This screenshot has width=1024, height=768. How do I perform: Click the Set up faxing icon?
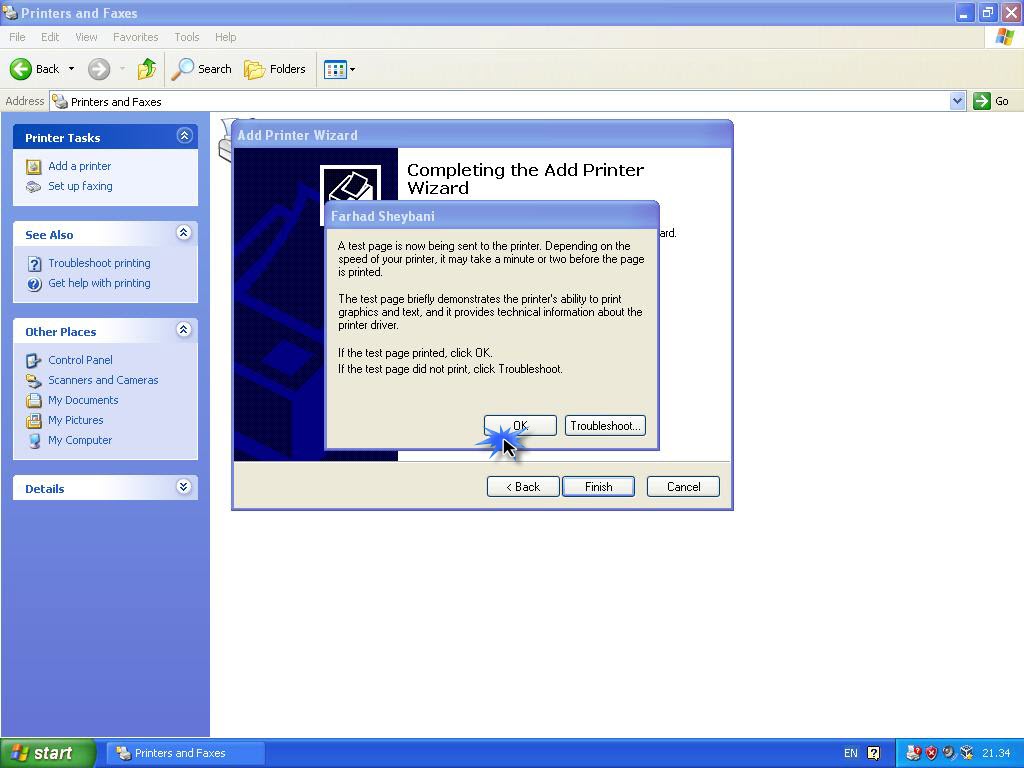pos(34,187)
